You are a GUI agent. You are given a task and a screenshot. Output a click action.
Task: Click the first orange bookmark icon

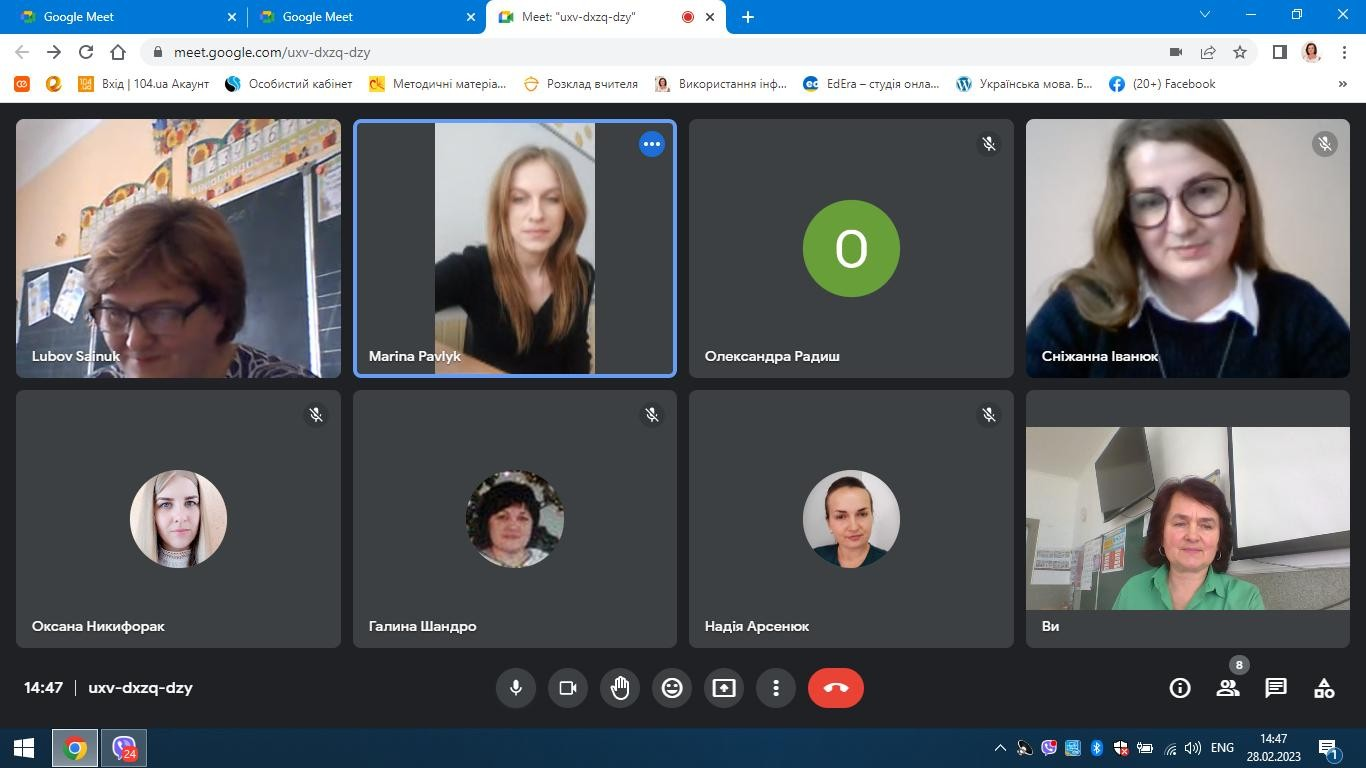coord(22,84)
